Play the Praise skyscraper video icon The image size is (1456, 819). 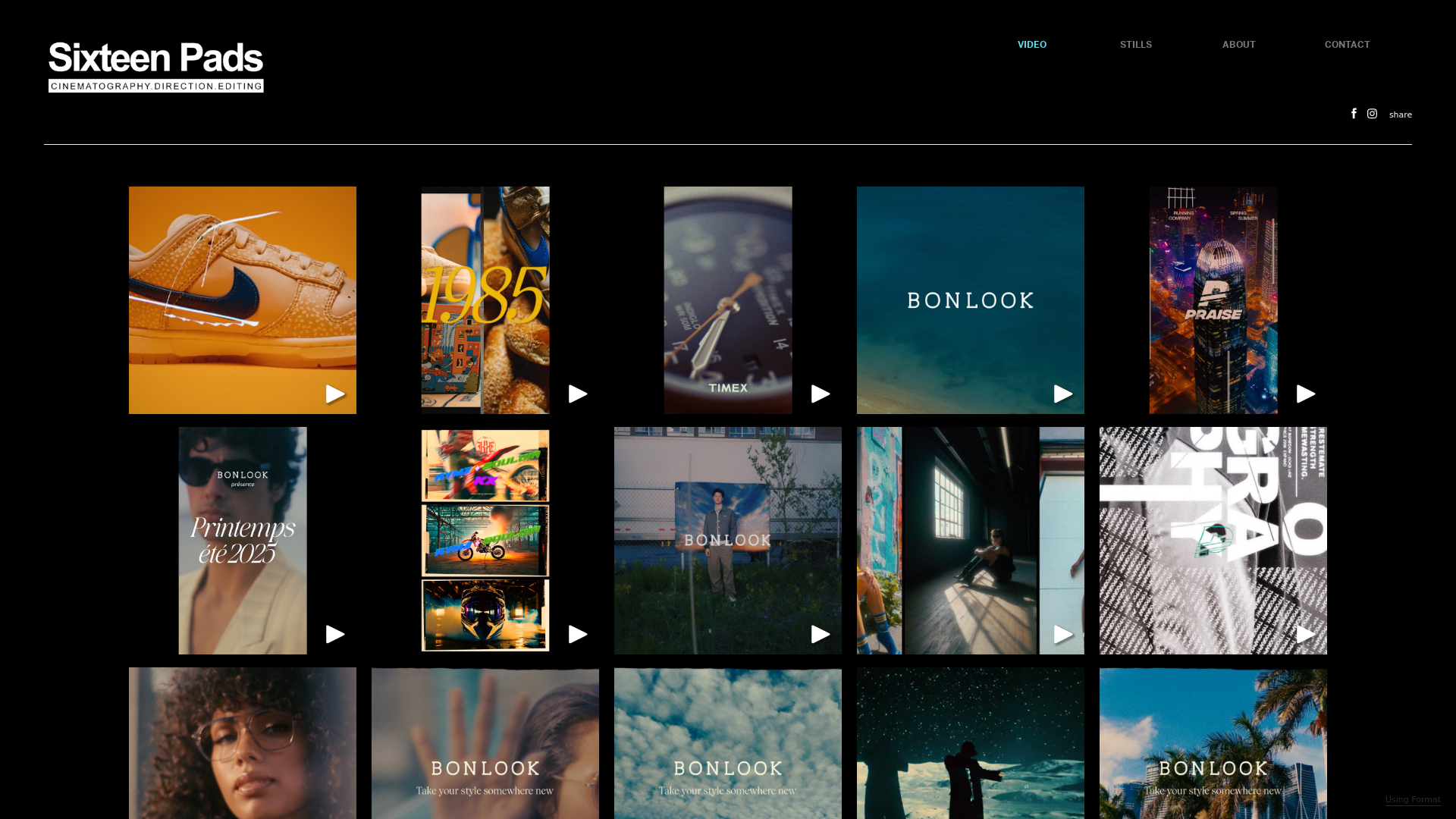[1306, 394]
